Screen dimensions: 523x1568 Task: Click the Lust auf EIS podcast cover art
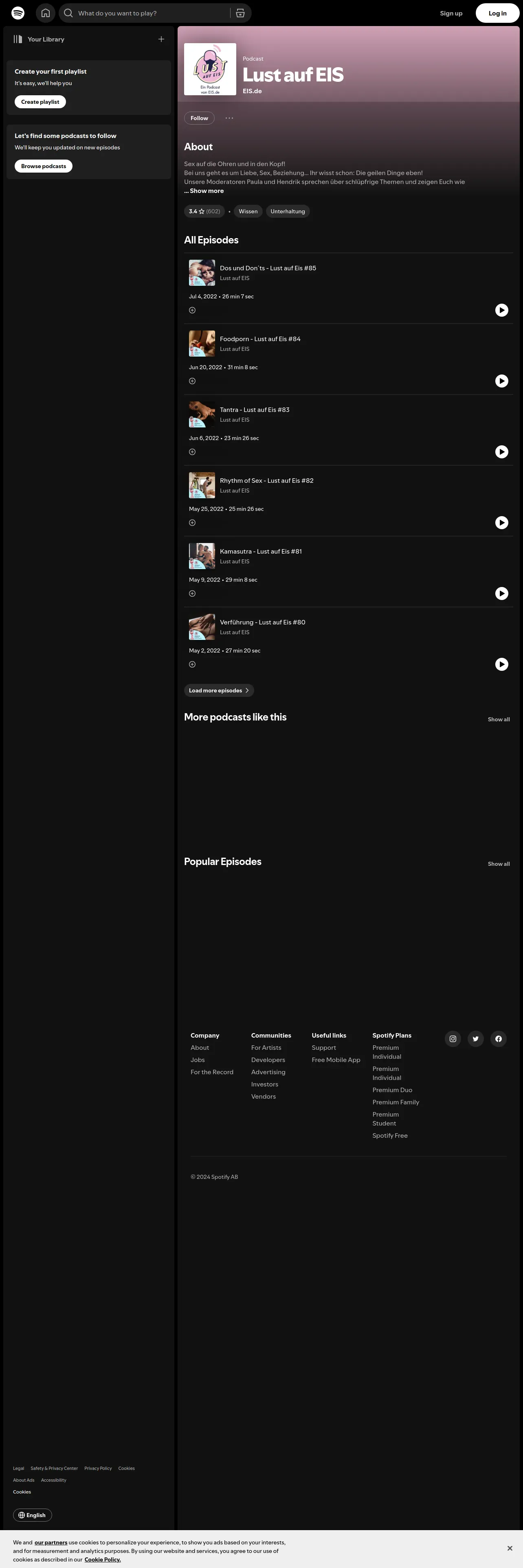pyautogui.click(x=210, y=69)
